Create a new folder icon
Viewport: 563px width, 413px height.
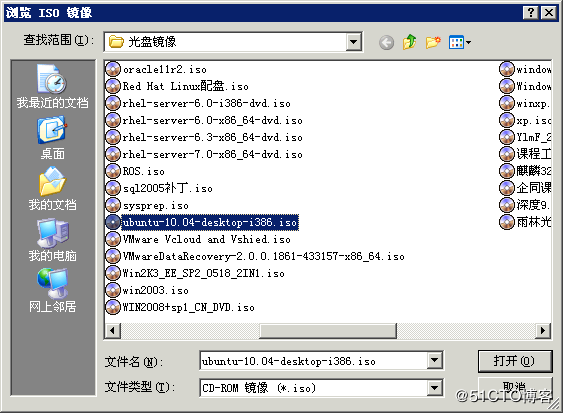(433, 42)
